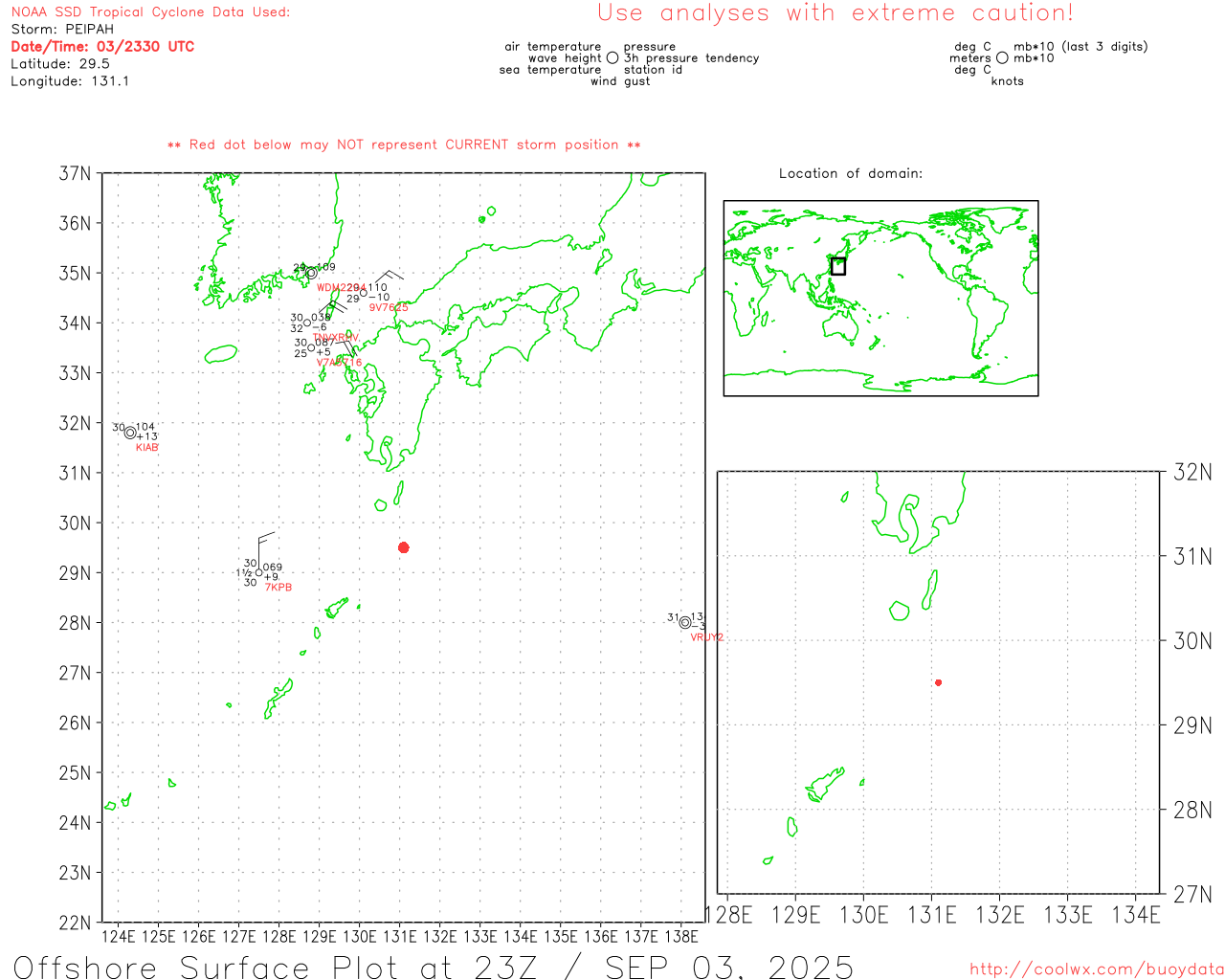Click the '138E' longitude axis label

(x=681, y=937)
